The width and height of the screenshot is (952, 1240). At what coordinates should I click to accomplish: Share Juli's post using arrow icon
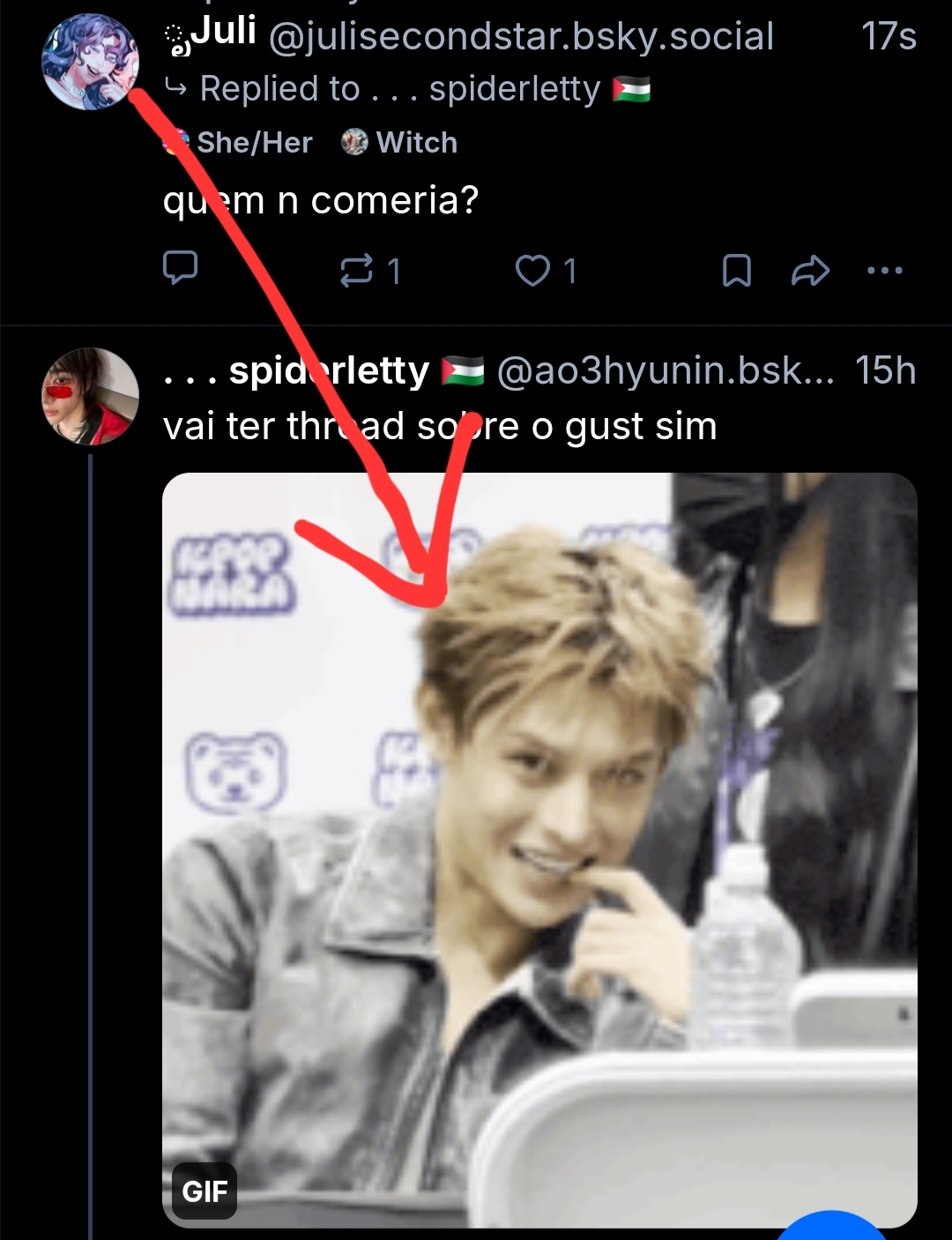coord(810,271)
